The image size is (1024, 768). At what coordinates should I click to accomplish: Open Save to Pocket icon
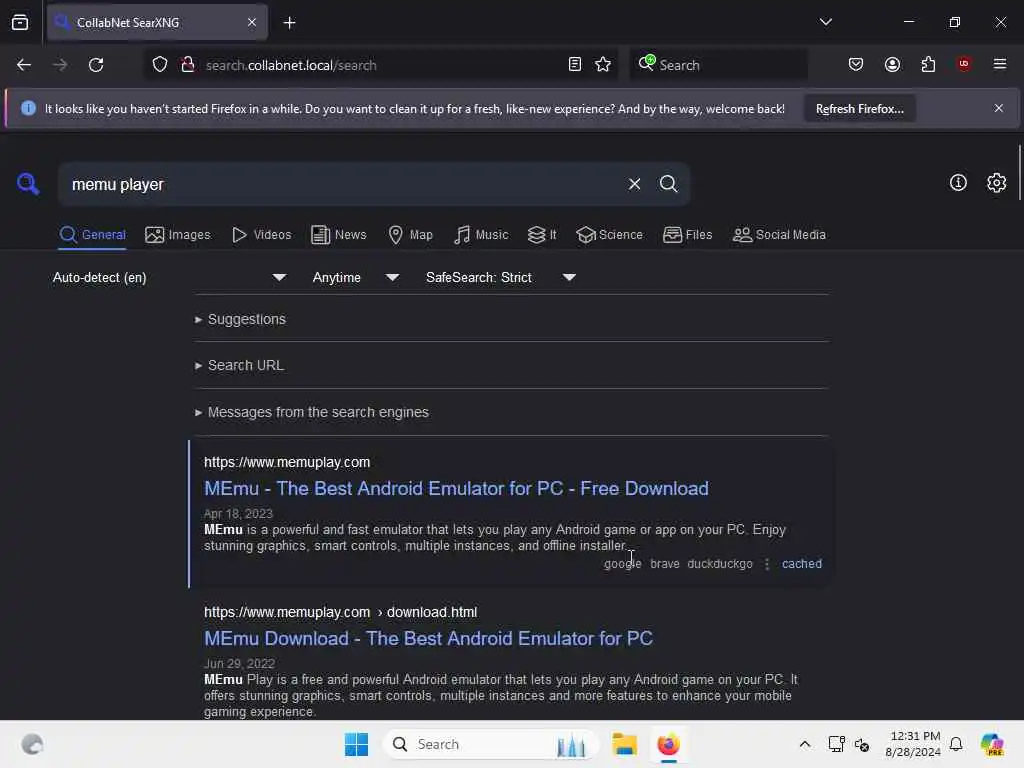(x=856, y=65)
